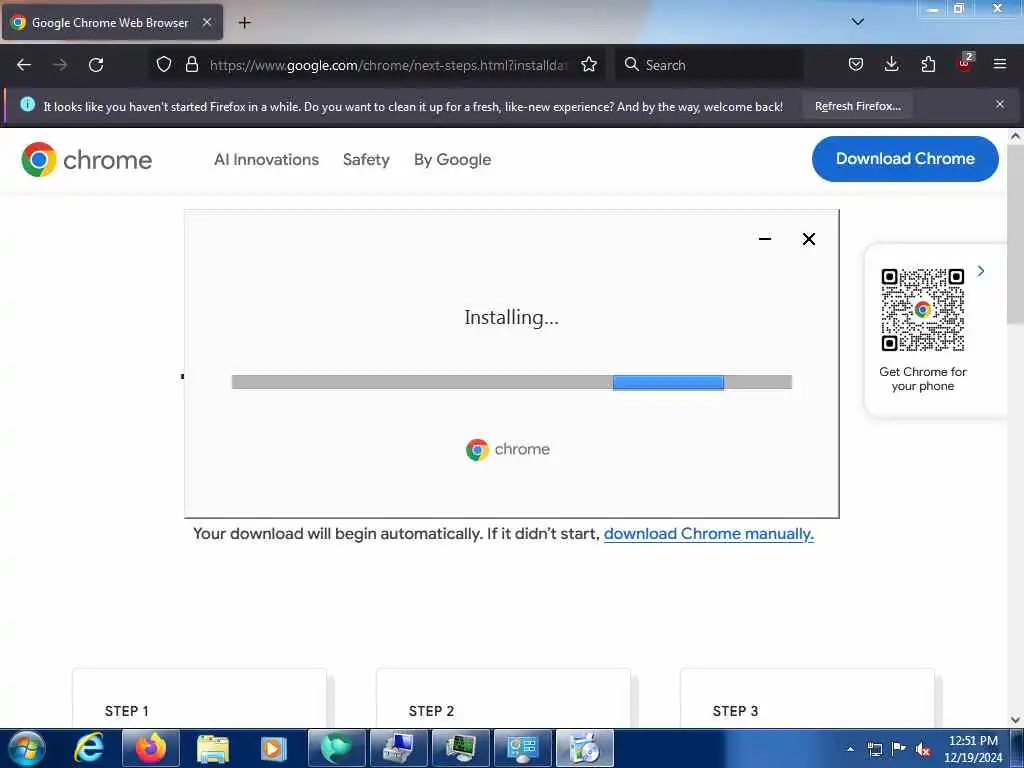Viewport: 1024px width, 768px height.
Task: Open Windows Media Player from taskbar
Action: pyautogui.click(x=273, y=748)
